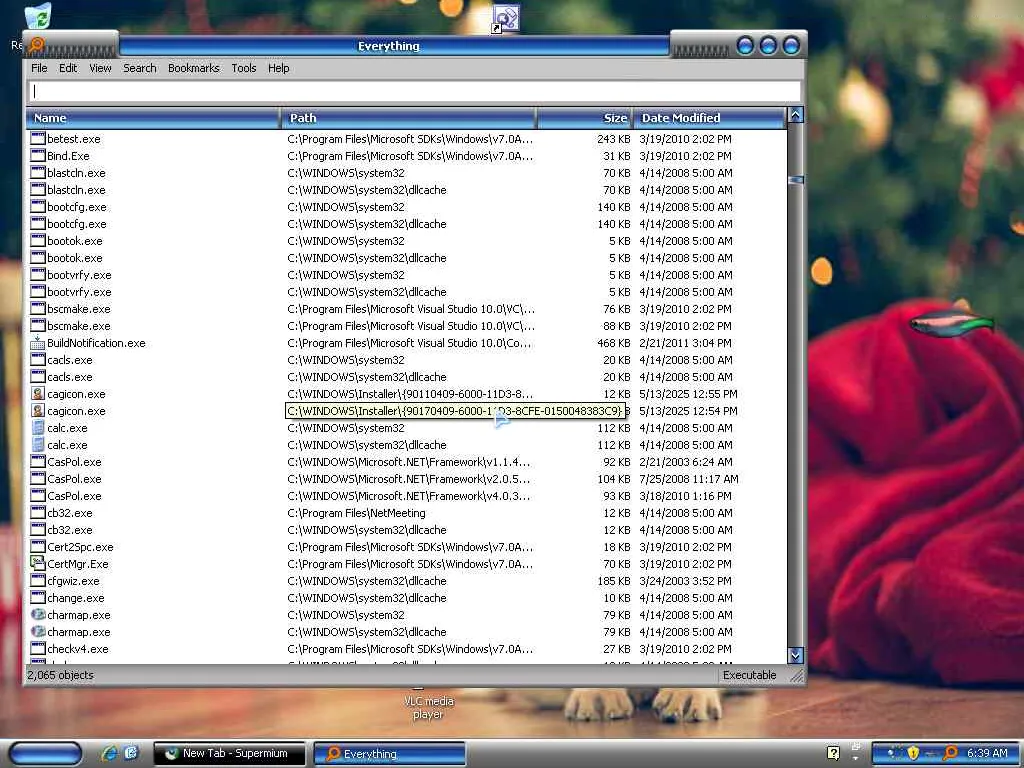
Task: Click the scrollbar down arrow
Action: pyautogui.click(x=795, y=655)
